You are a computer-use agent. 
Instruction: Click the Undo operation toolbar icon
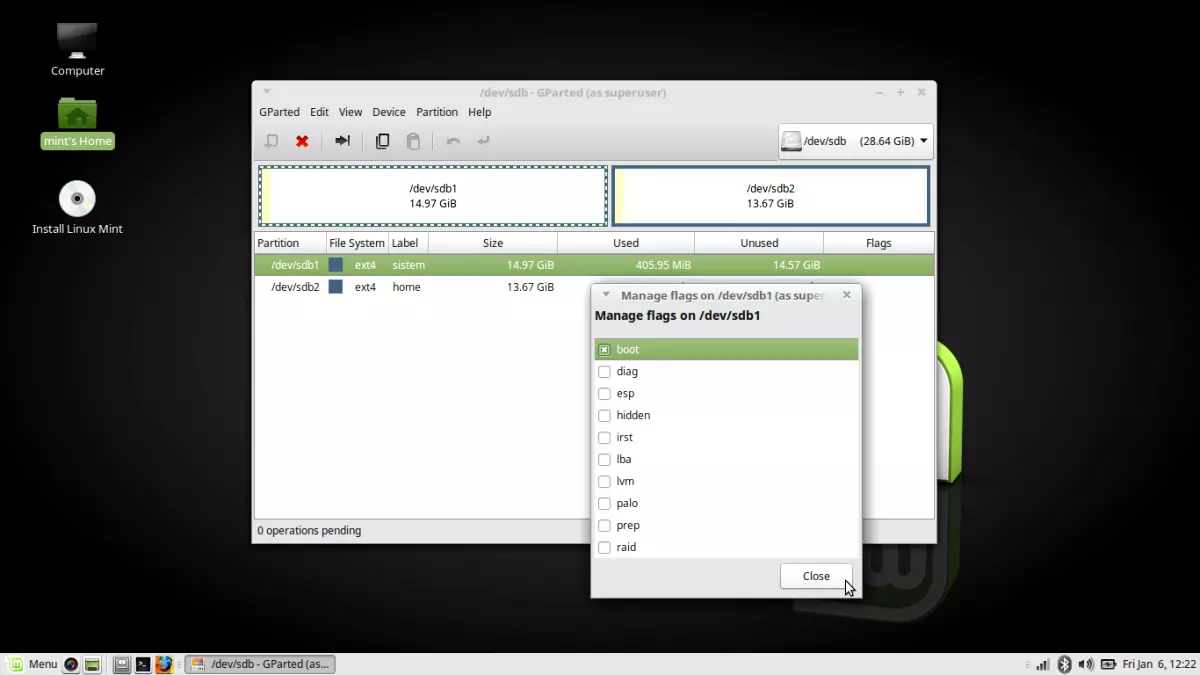pos(452,141)
